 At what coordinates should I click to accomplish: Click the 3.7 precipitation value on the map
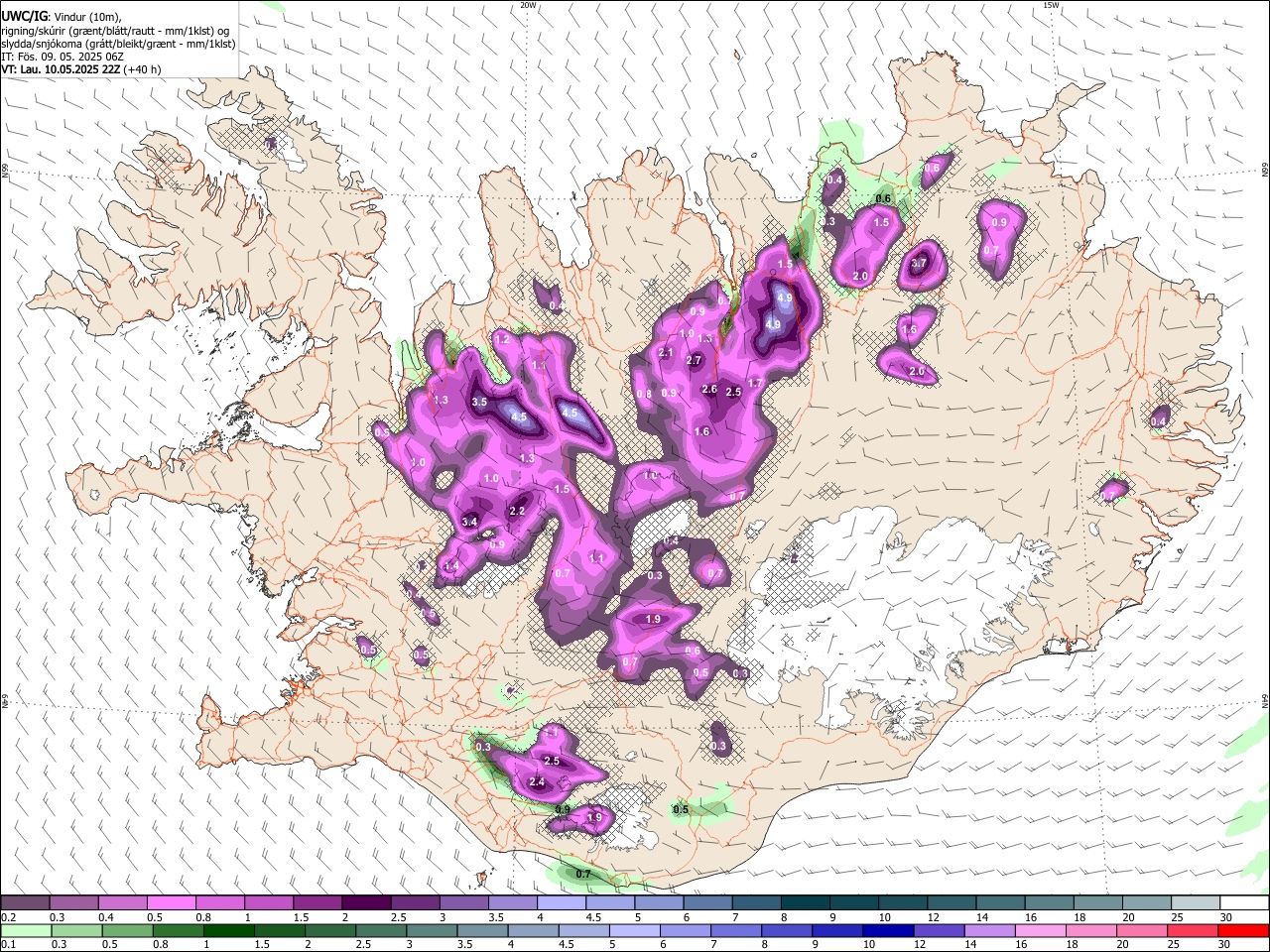[919, 264]
